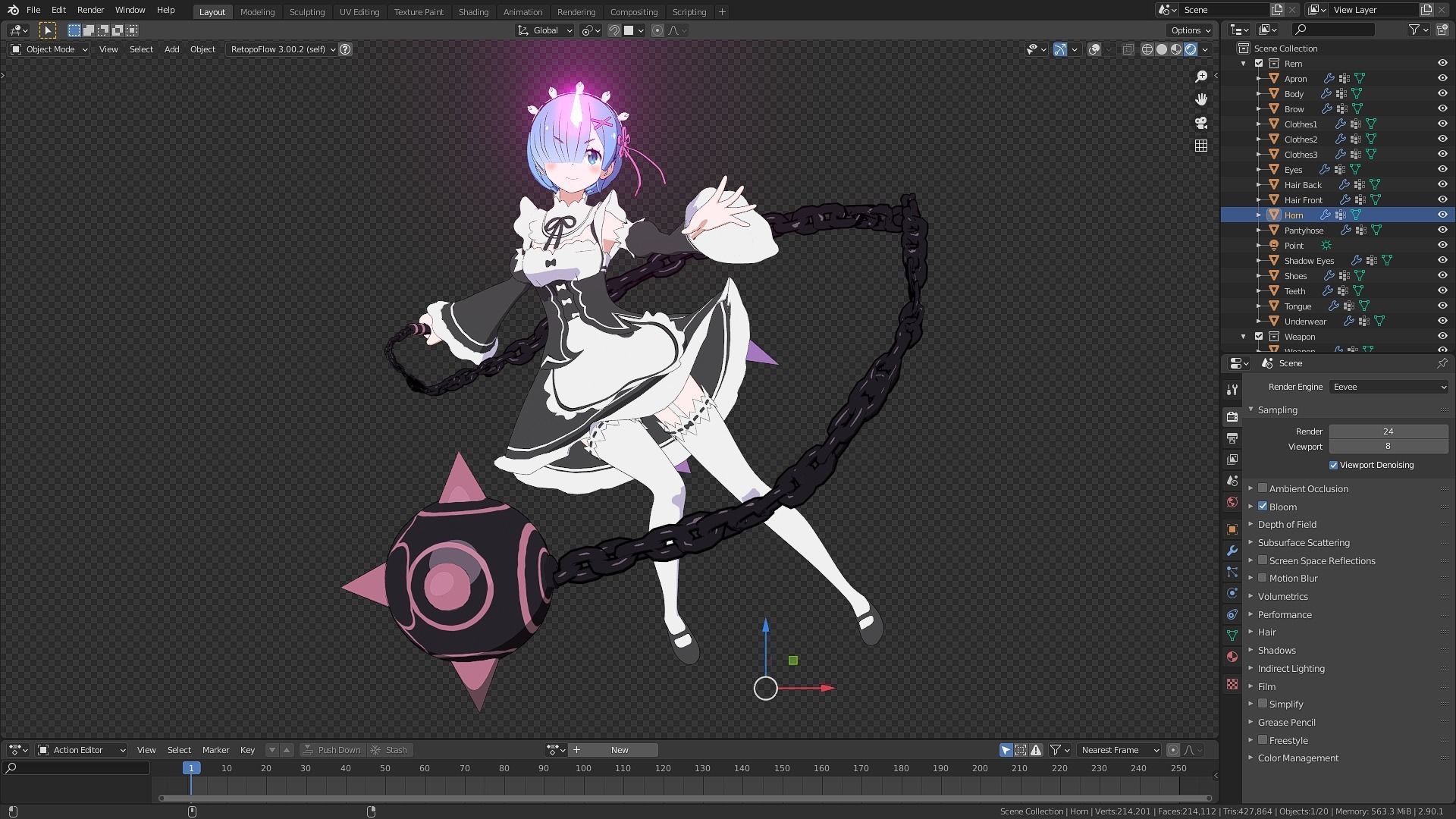Toggle viewport gizmo display
The width and height of the screenshot is (1456, 819).
pos(1060,49)
